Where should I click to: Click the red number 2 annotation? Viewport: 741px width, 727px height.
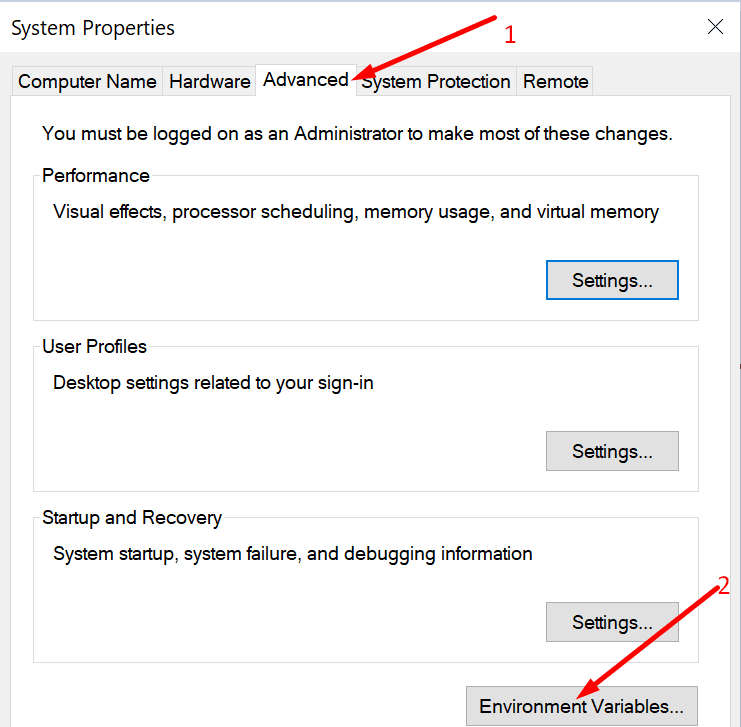[x=724, y=585]
